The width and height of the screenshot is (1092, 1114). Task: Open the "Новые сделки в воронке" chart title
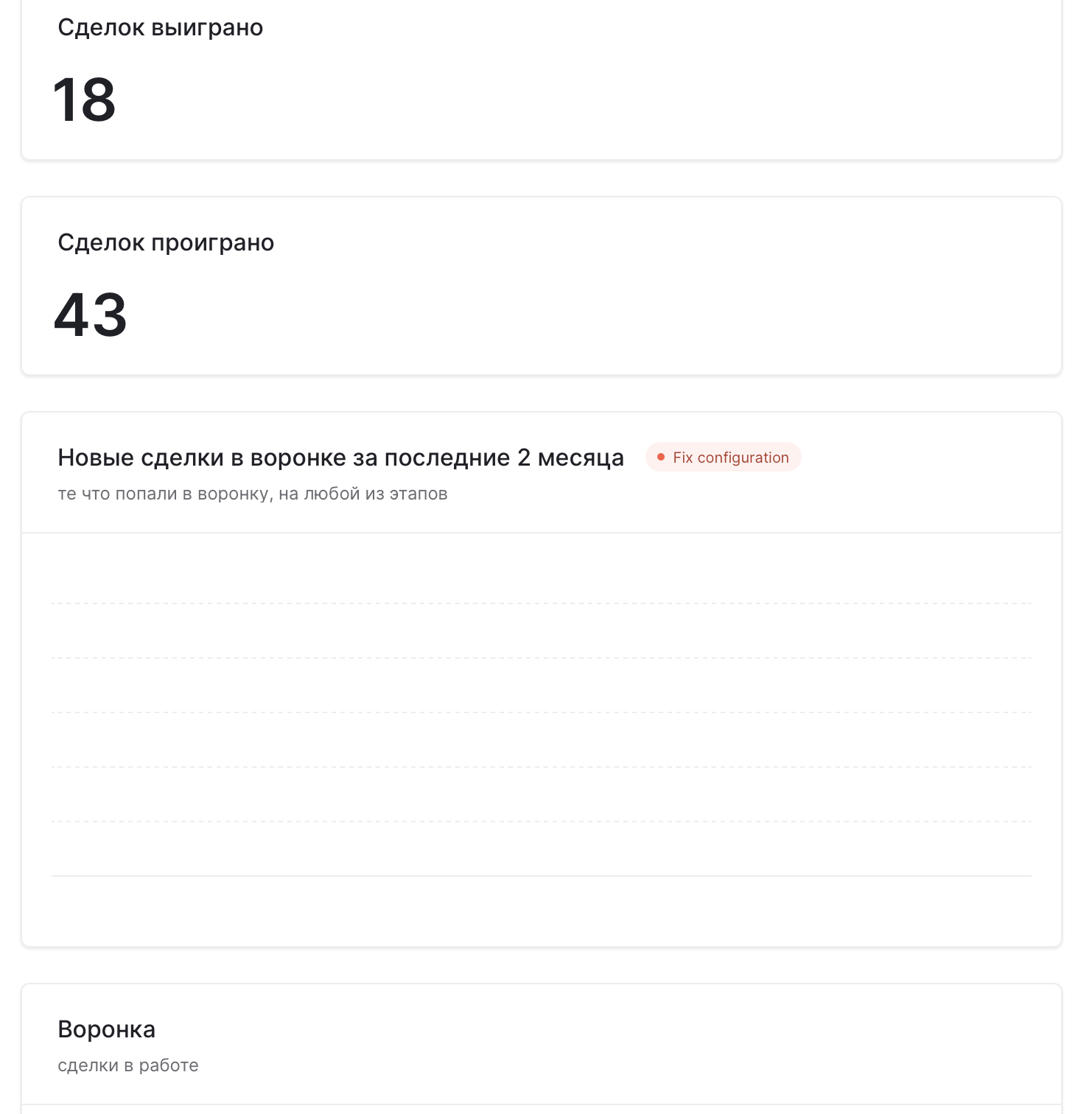[340, 458]
